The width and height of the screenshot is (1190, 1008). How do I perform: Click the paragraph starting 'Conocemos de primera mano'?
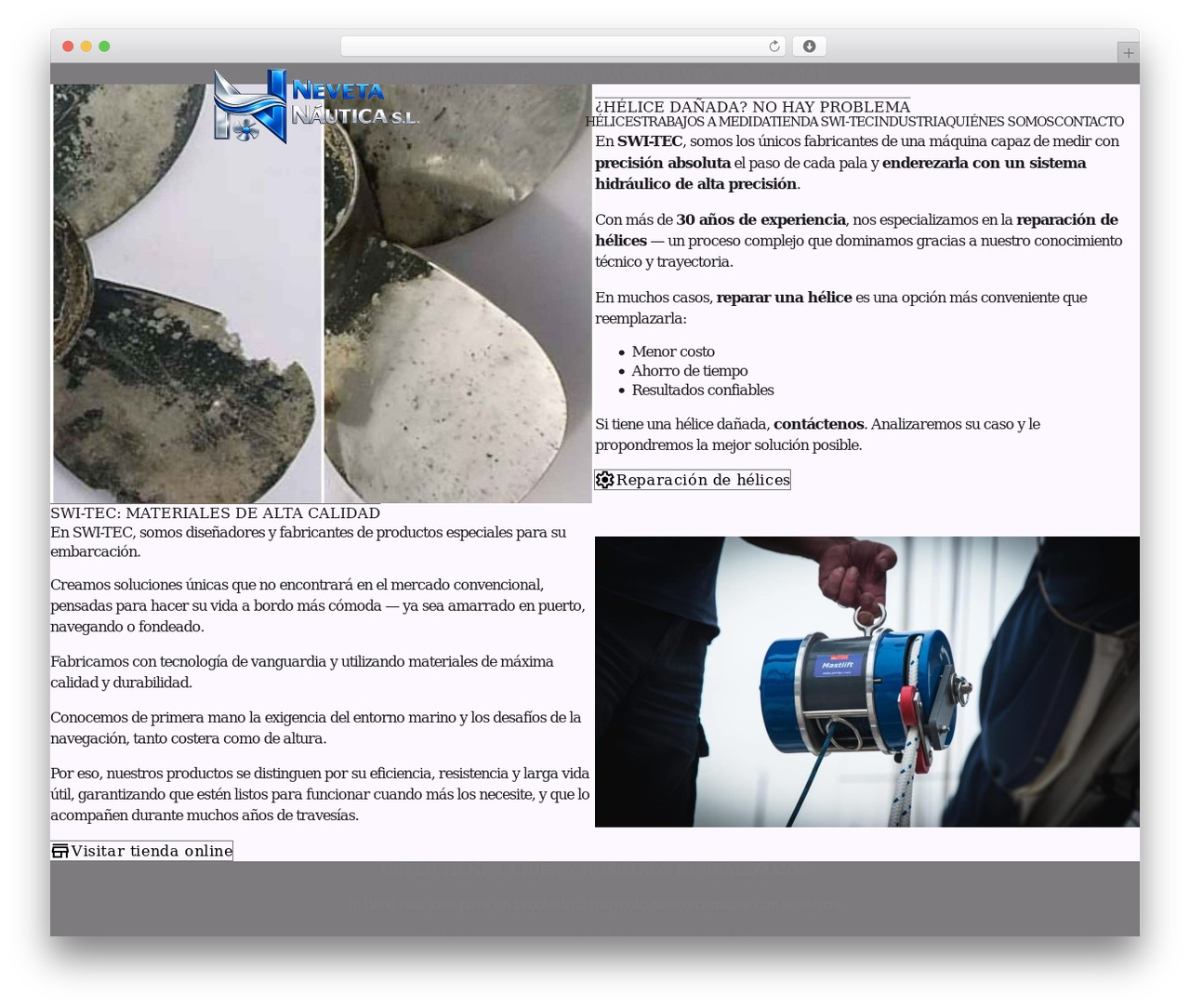tap(316, 728)
